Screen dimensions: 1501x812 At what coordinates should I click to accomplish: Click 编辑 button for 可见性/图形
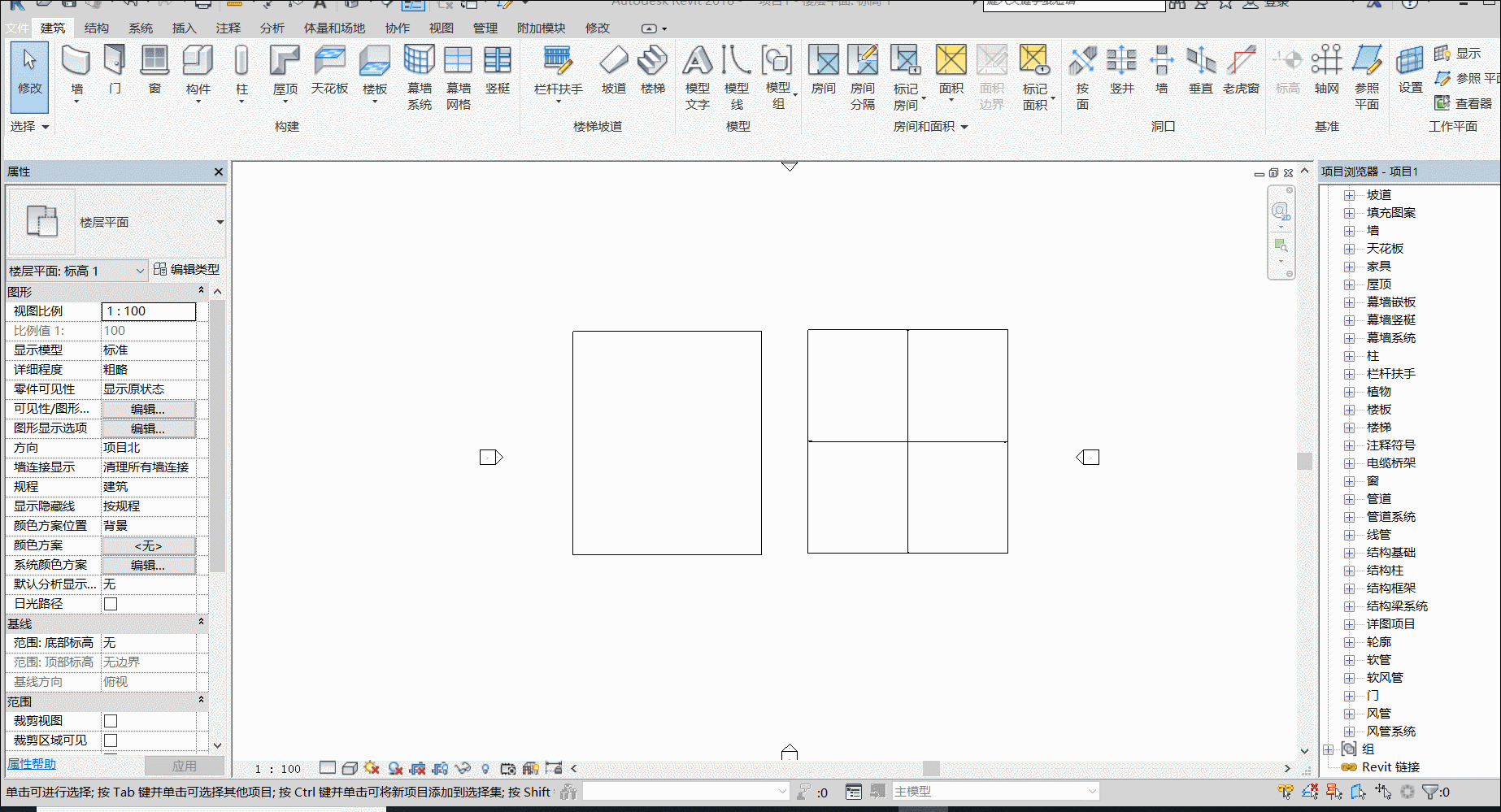pyautogui.click(x=148, y=409)
